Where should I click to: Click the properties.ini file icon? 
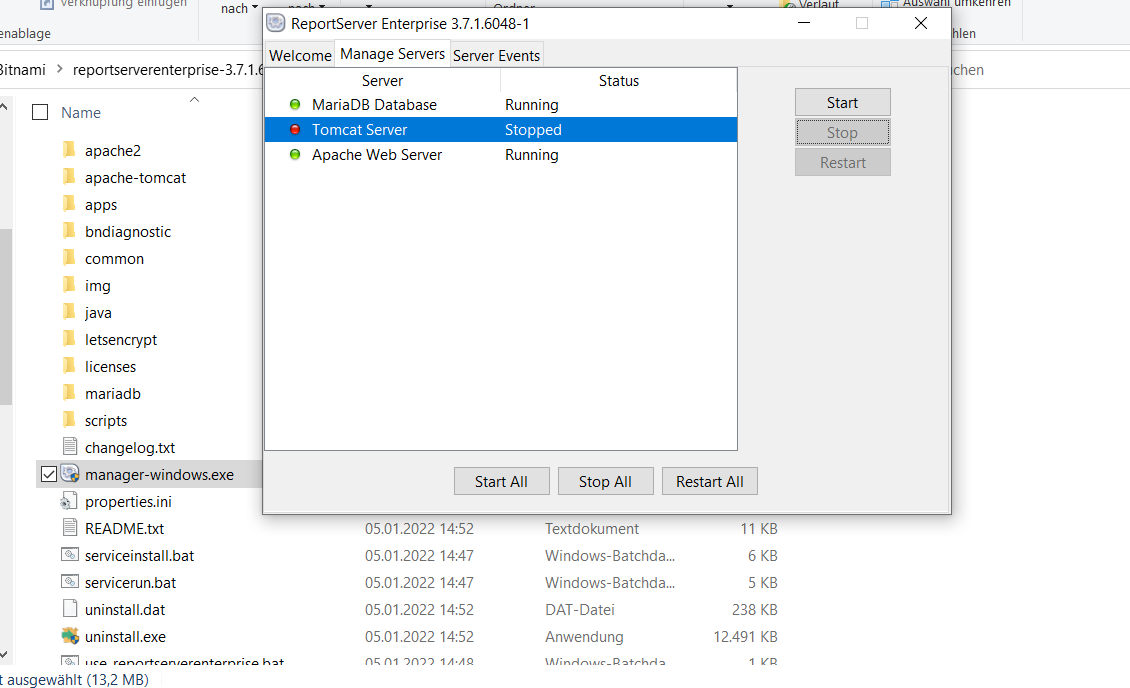coord(69,501)
